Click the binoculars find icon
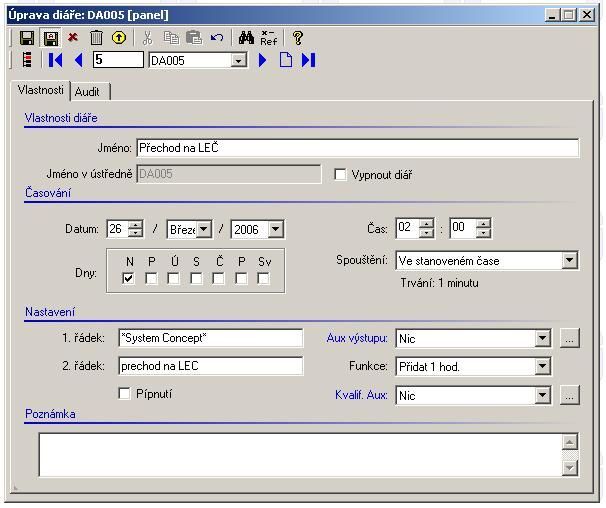Viewport: 606px width, 508px height. point(246,38)
